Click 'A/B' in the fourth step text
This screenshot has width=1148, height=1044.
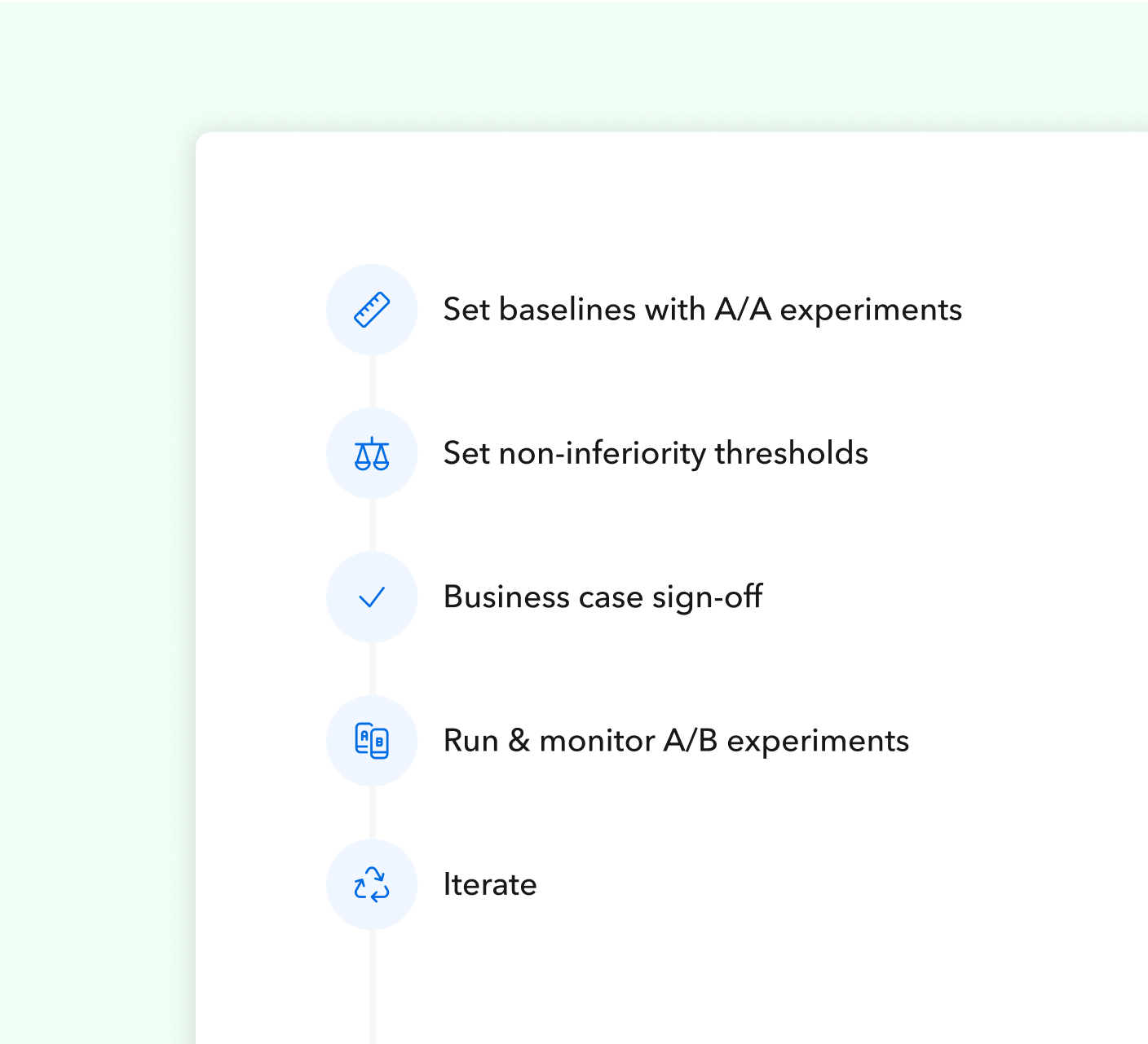click(690, 741)
